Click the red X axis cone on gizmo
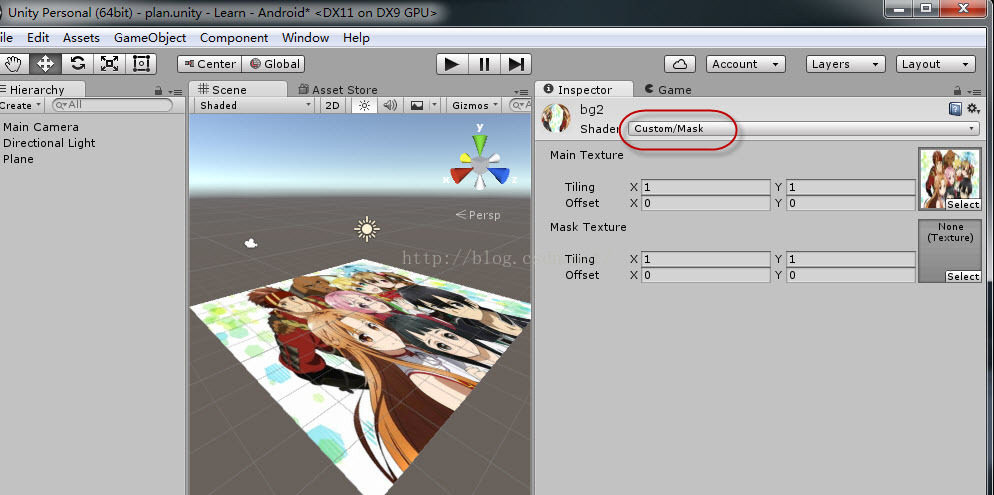The height and width of the screenshot is (495, 994). coord(460,175)
